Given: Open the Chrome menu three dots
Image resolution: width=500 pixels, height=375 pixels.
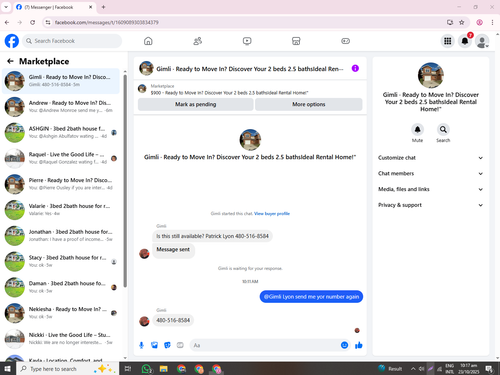Looking at the screenshot, I should point(492,22).
